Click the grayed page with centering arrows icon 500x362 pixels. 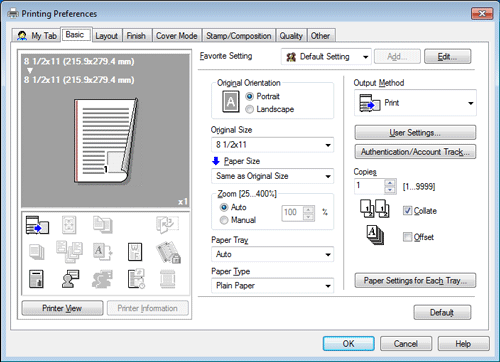(x=69, y=225)
